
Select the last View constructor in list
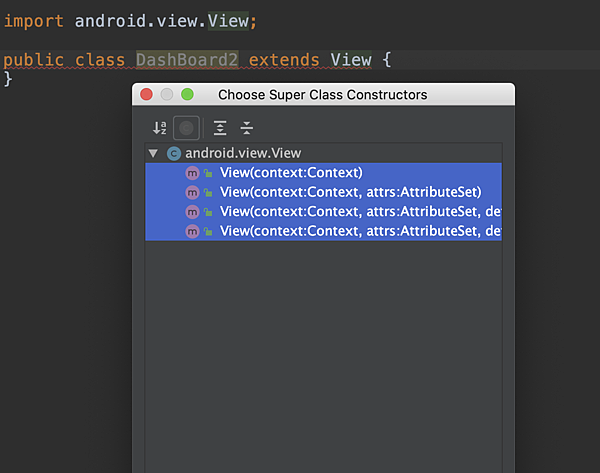coord(323,231)
